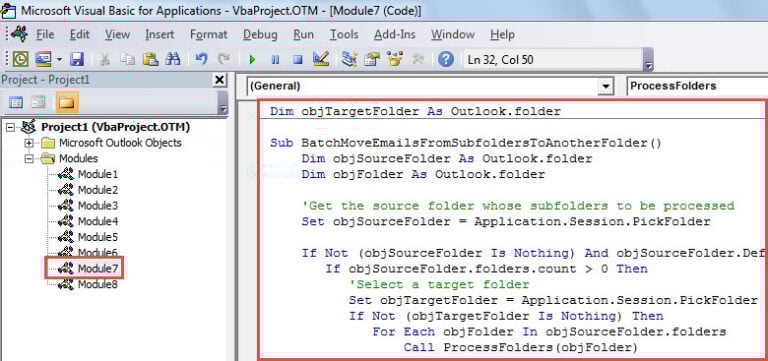Select Module1 in the project tree
Screen dimensions: 768x361
(x=98, y=174)
